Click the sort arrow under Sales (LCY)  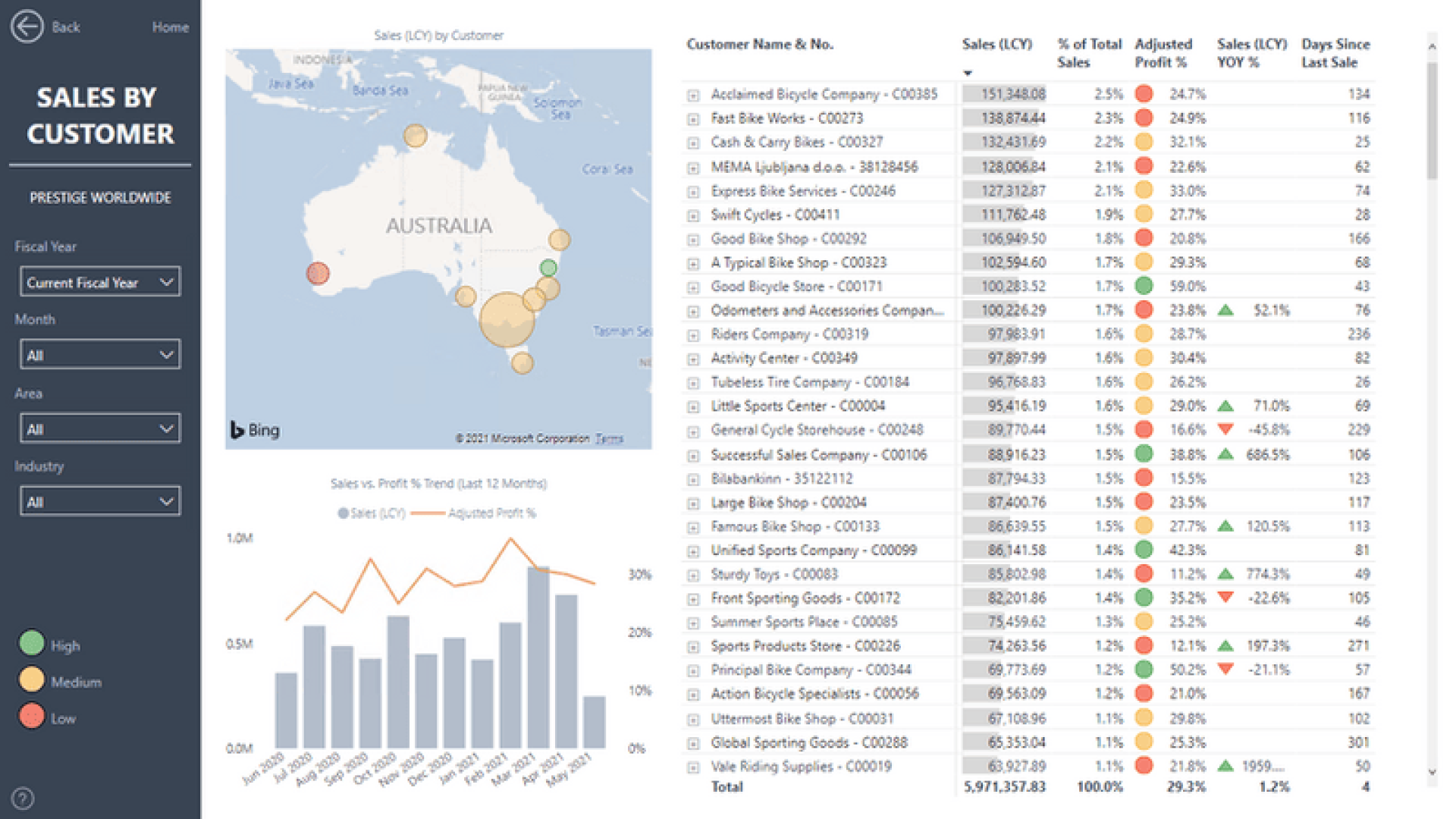(x=968, y=73)
